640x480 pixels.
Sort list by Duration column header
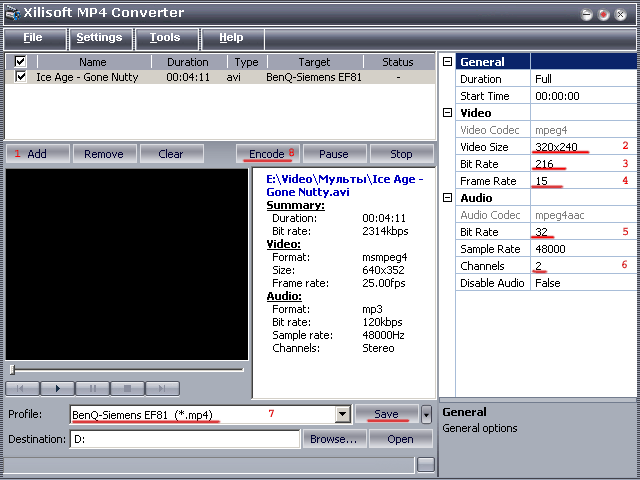click(189, 62)
